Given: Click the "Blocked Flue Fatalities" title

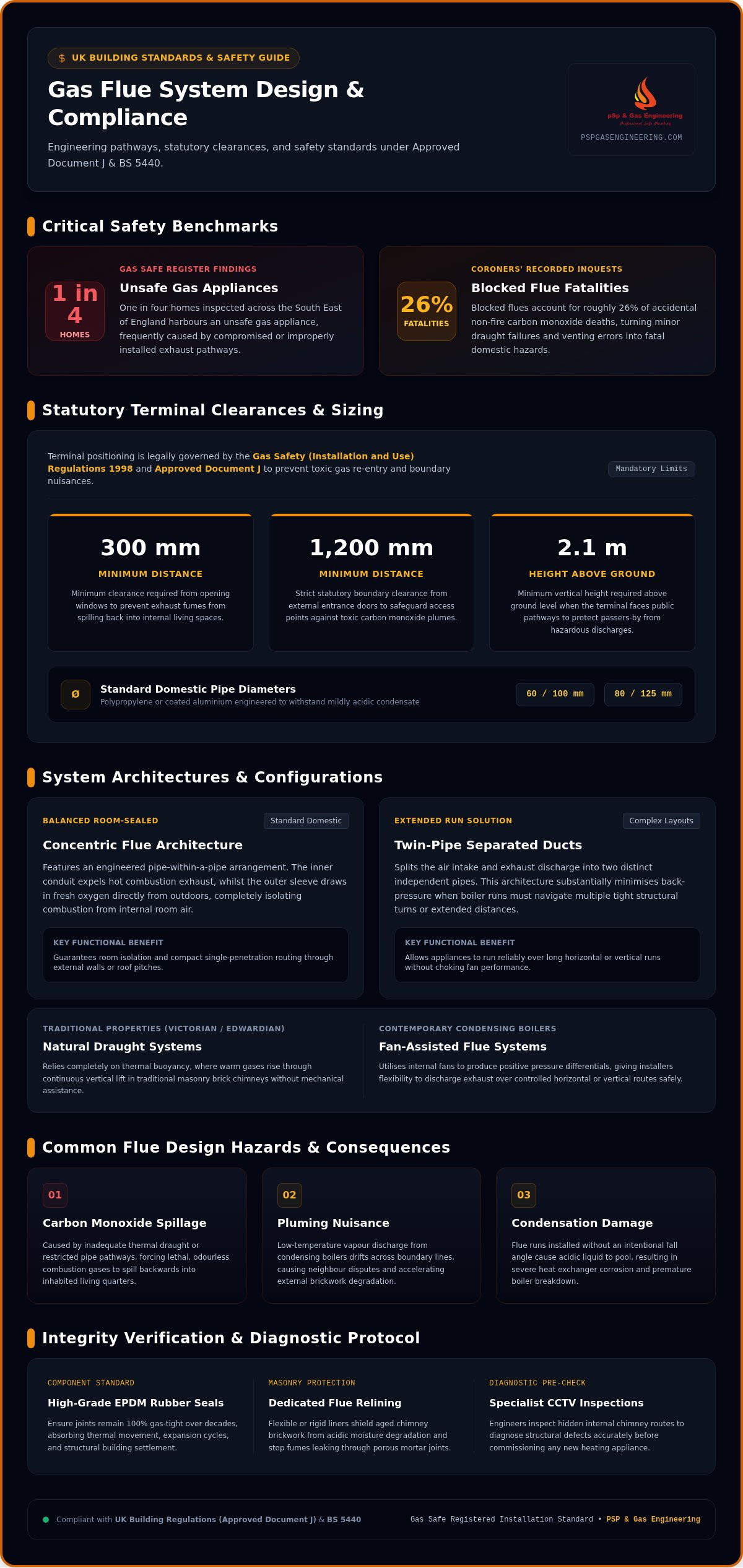Looking at the screenshot, I should (x=550, y=288).
